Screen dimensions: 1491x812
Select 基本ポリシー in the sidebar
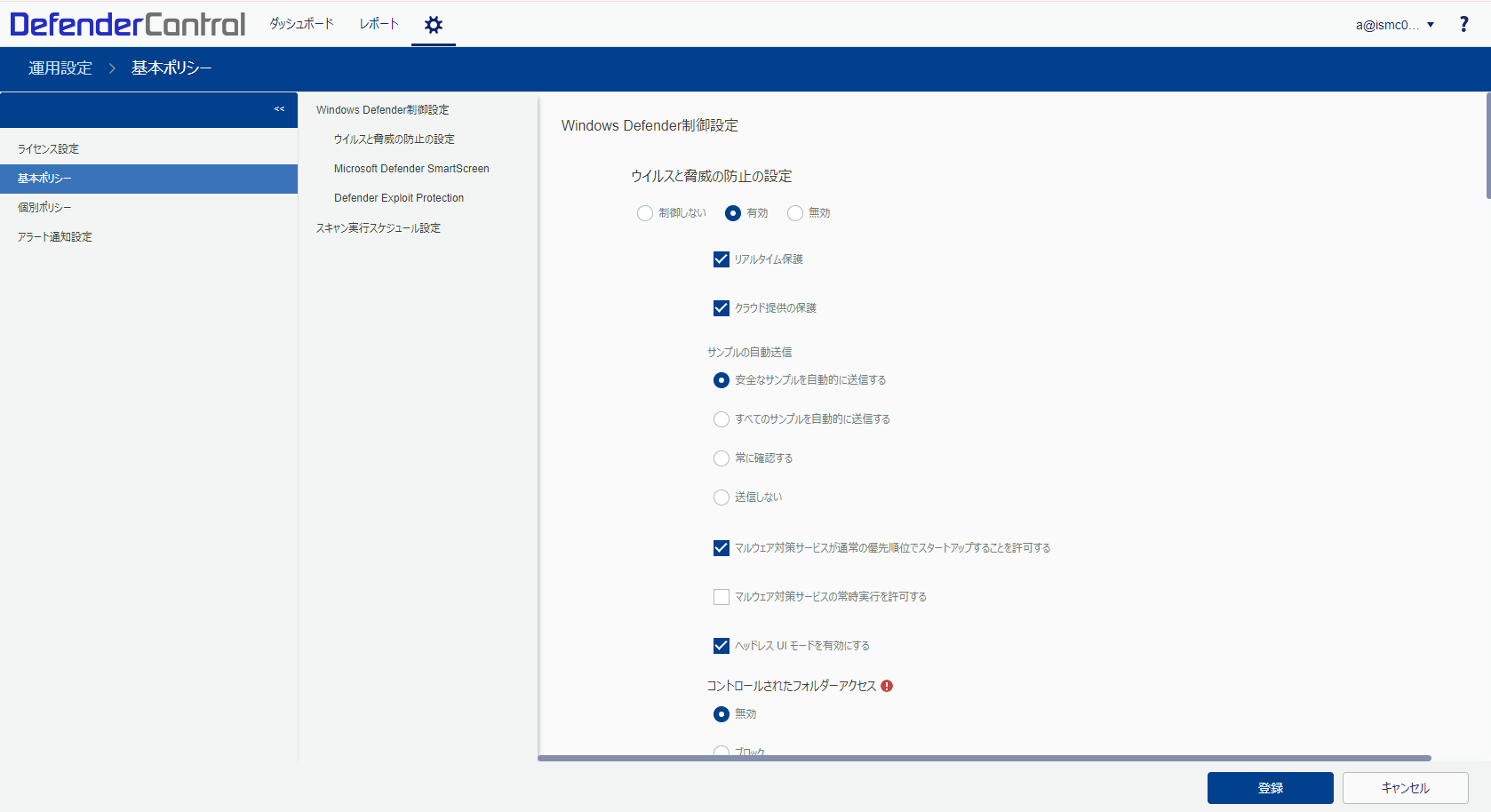click(148, 179)
